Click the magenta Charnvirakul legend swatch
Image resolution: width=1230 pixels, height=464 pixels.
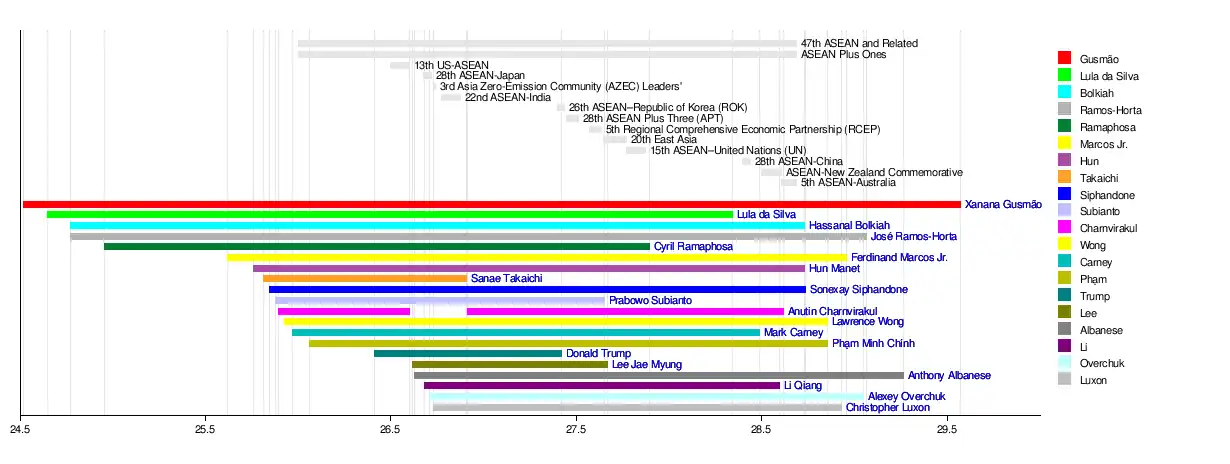tap(1065, 229)
